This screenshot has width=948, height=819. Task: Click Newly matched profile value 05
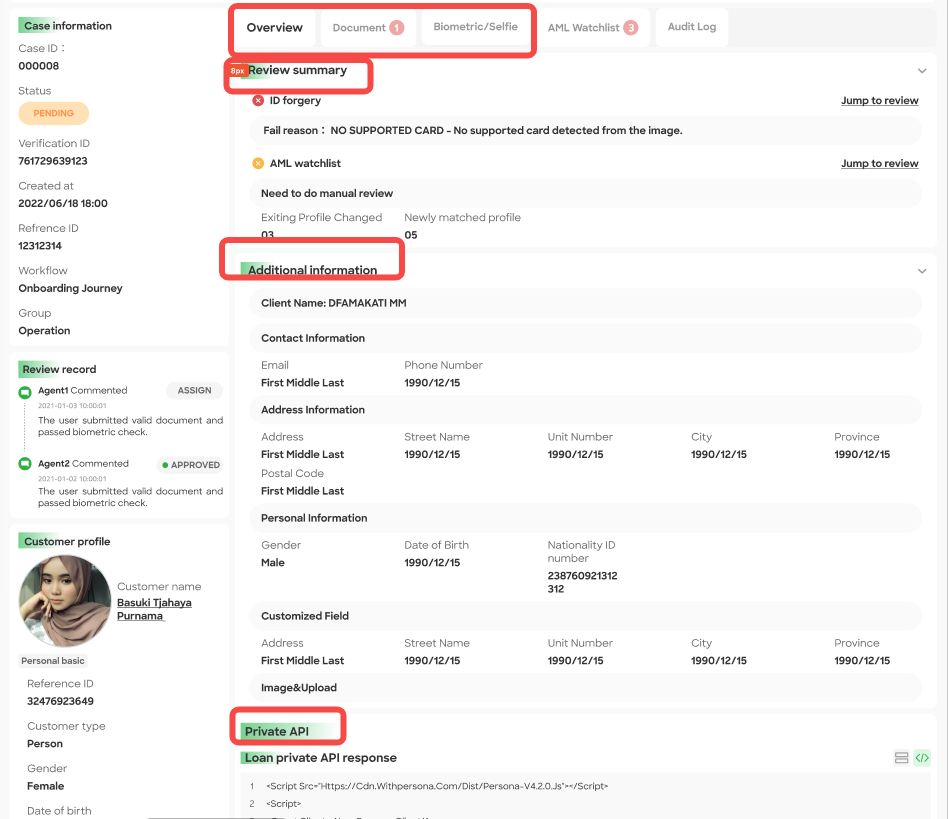pyautogui.click(x=411, y=235)
